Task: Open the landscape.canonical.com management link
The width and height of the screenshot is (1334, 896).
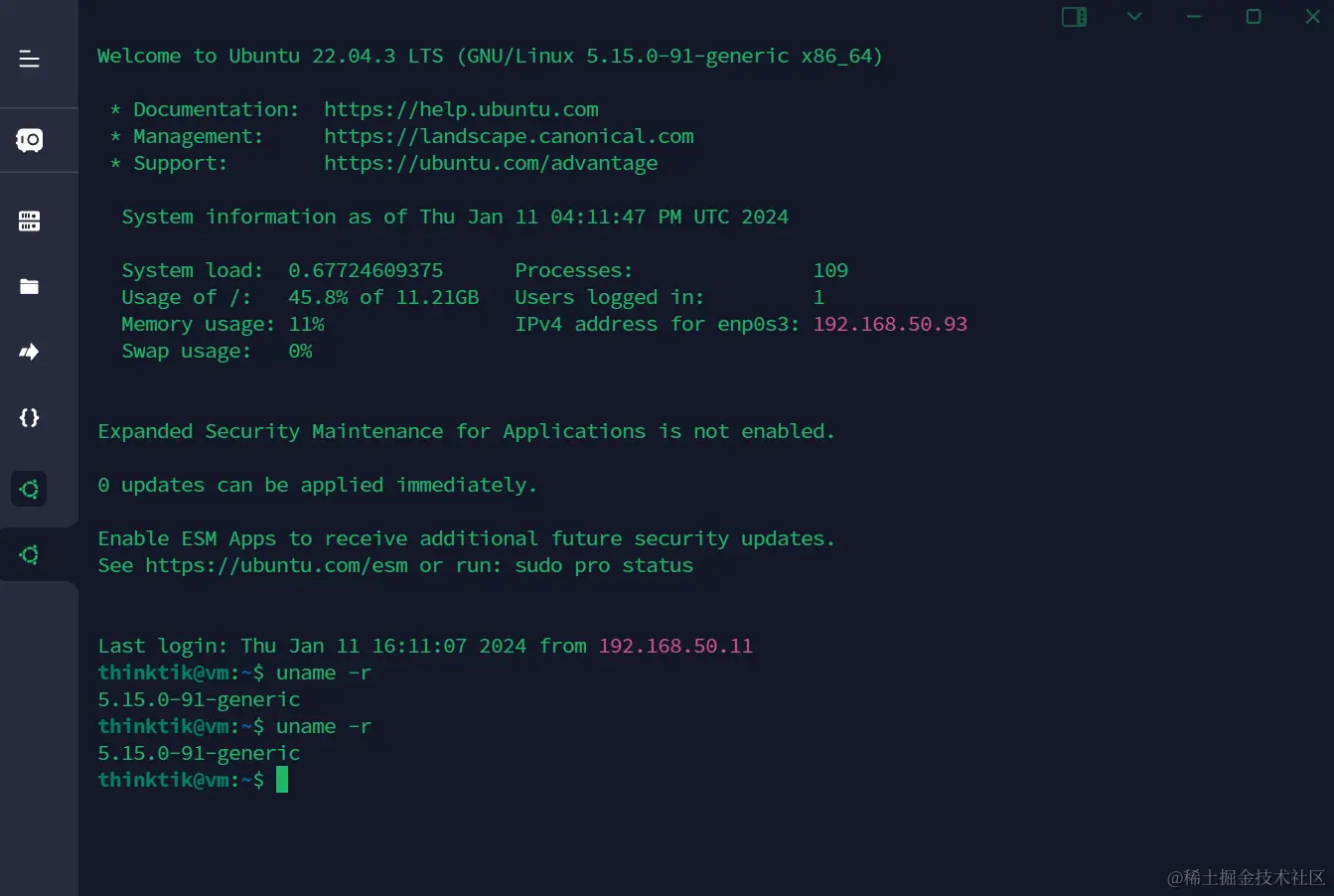Action: click(509, 136)
